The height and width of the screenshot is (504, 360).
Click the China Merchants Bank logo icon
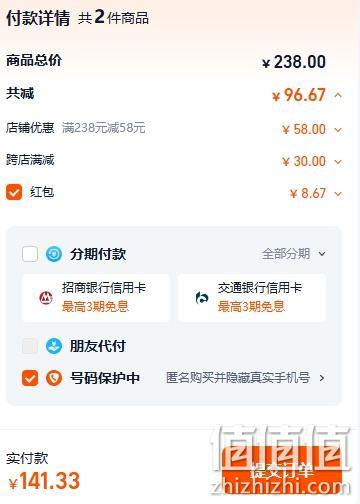coord(46,298)
